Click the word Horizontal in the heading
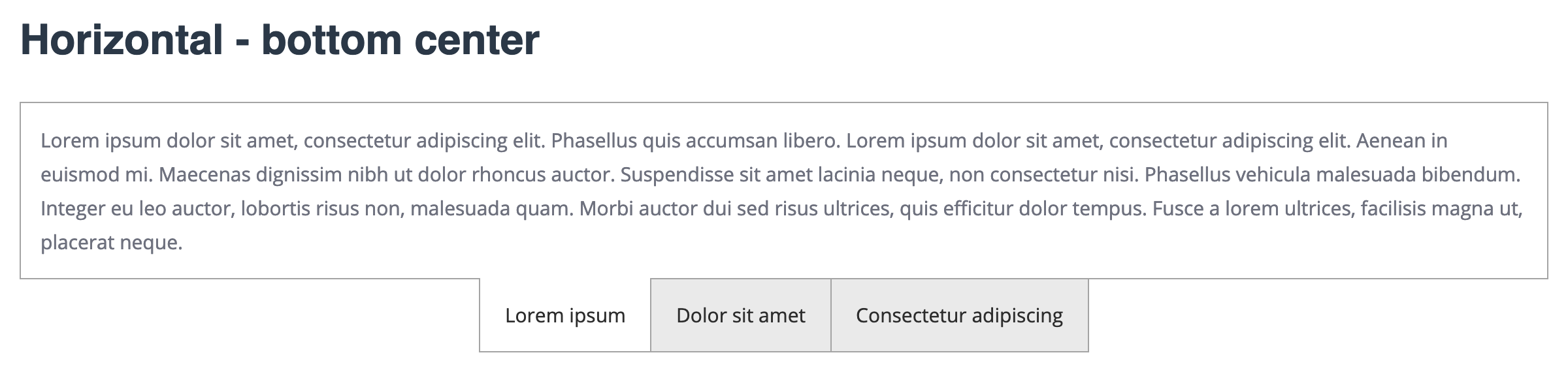 coord(122,40)
